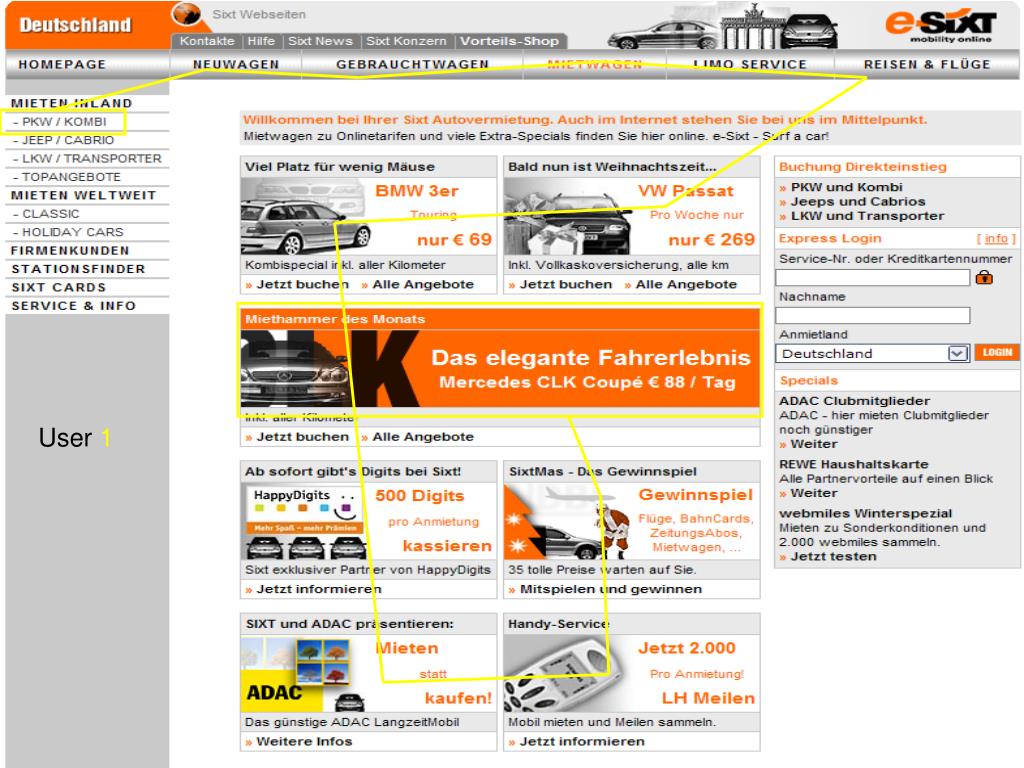The height and width of the screenshot is (768, 1024).
Task: Click the Service-Nr. oder Kreditkartennummer input field
Action: [x=872, y=278]
